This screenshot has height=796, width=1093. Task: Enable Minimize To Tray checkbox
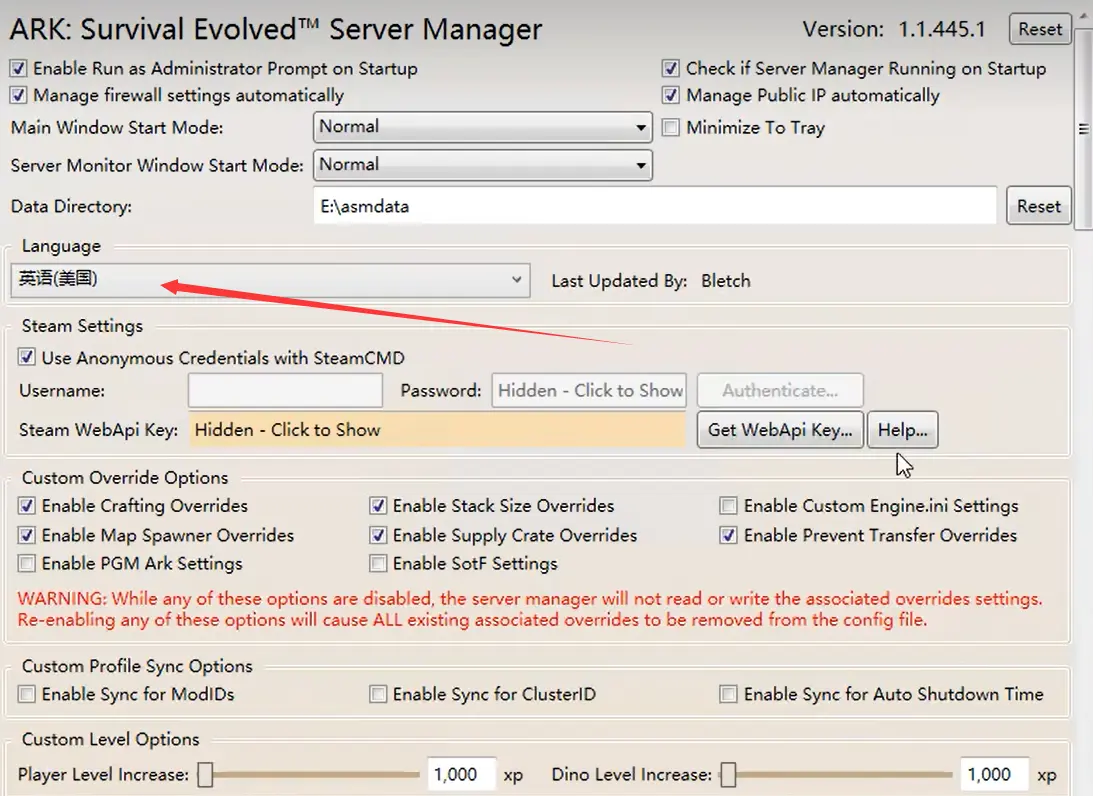click(x=671, y=128)
